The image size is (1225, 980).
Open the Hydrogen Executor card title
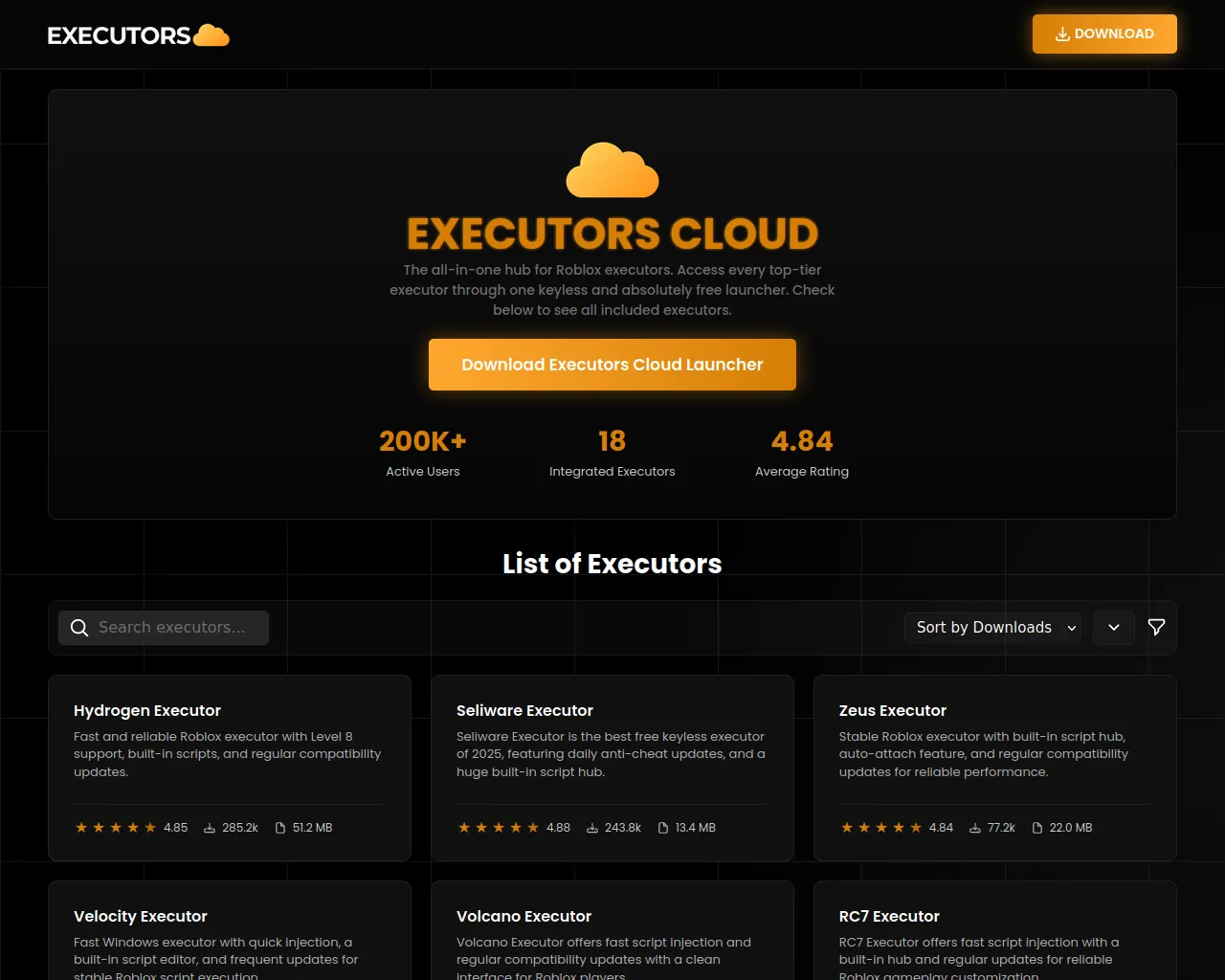click(147, 710)
